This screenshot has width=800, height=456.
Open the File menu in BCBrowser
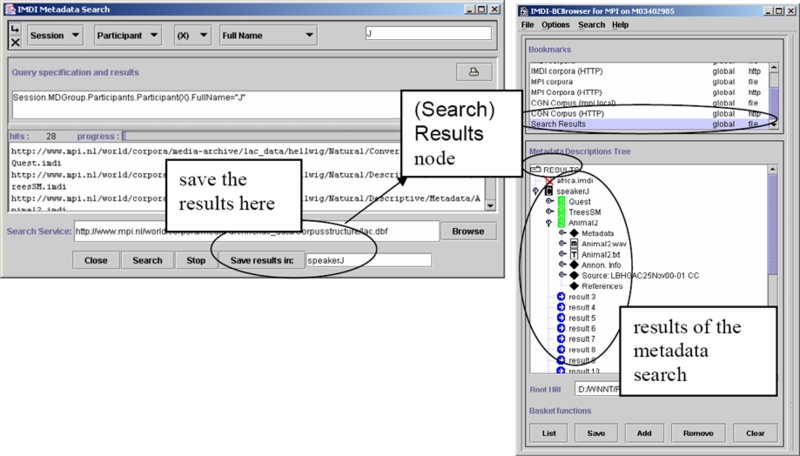(x=528, y=24)
